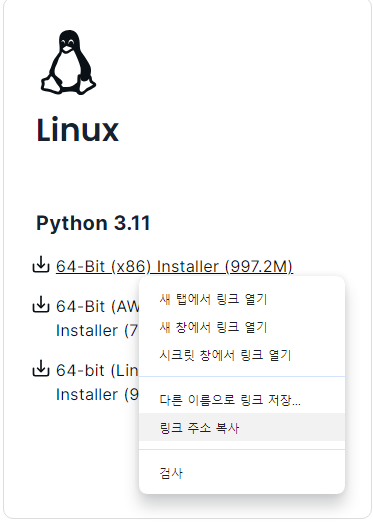Choose '새 탭에서 링크 열기' from context menu
This screenshot has height=524, width=373.
[242, 299]
